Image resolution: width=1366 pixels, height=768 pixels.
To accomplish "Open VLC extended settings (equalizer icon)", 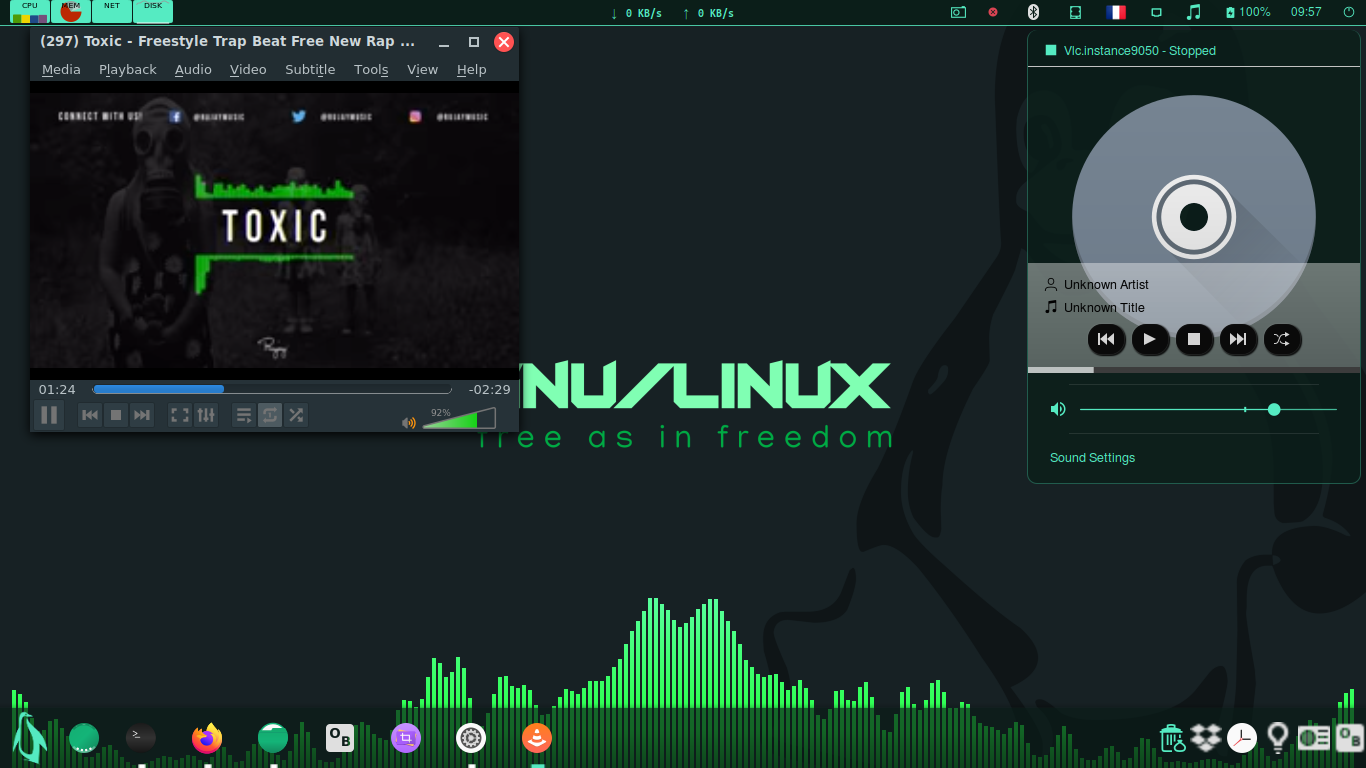I will [205, 415].
